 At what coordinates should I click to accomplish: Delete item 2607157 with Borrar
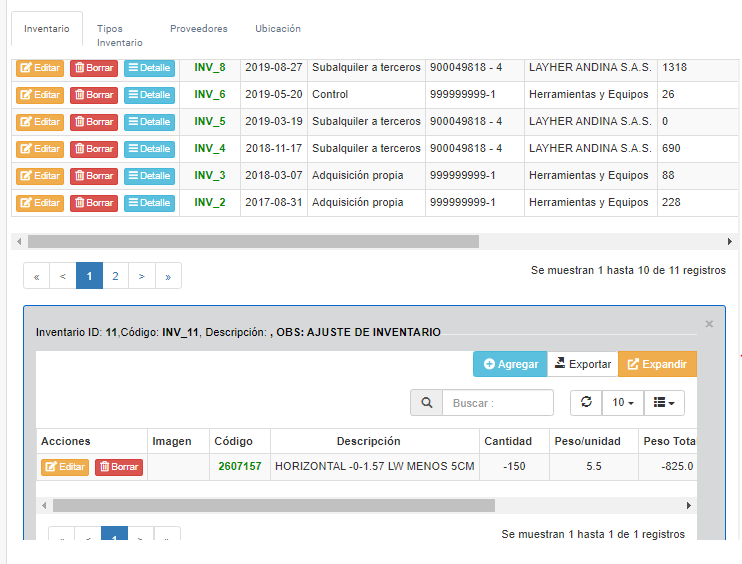coord(119,467)
